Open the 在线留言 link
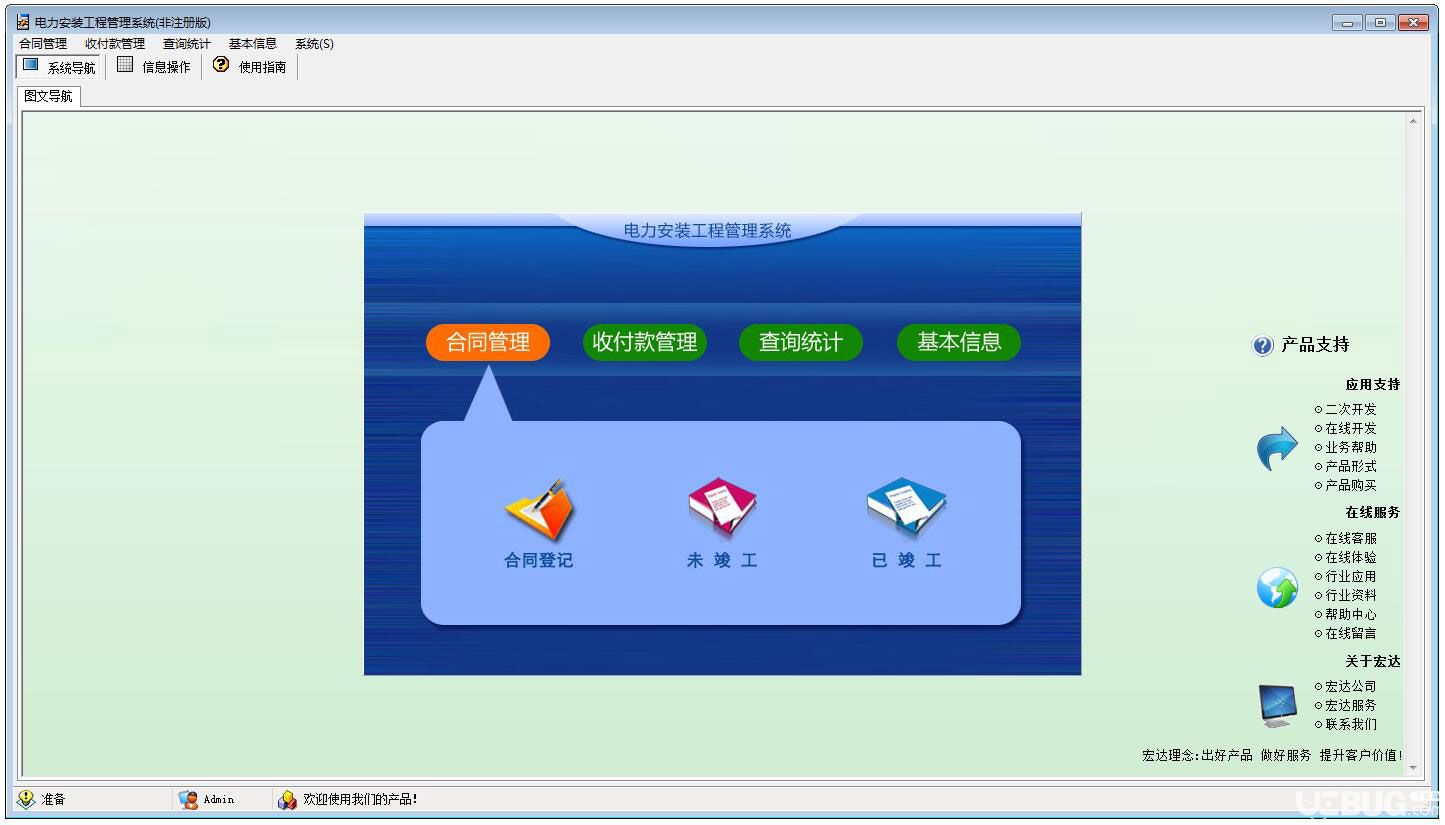Viewport: 1445px width, 825px height. (x=1351, y=633)
